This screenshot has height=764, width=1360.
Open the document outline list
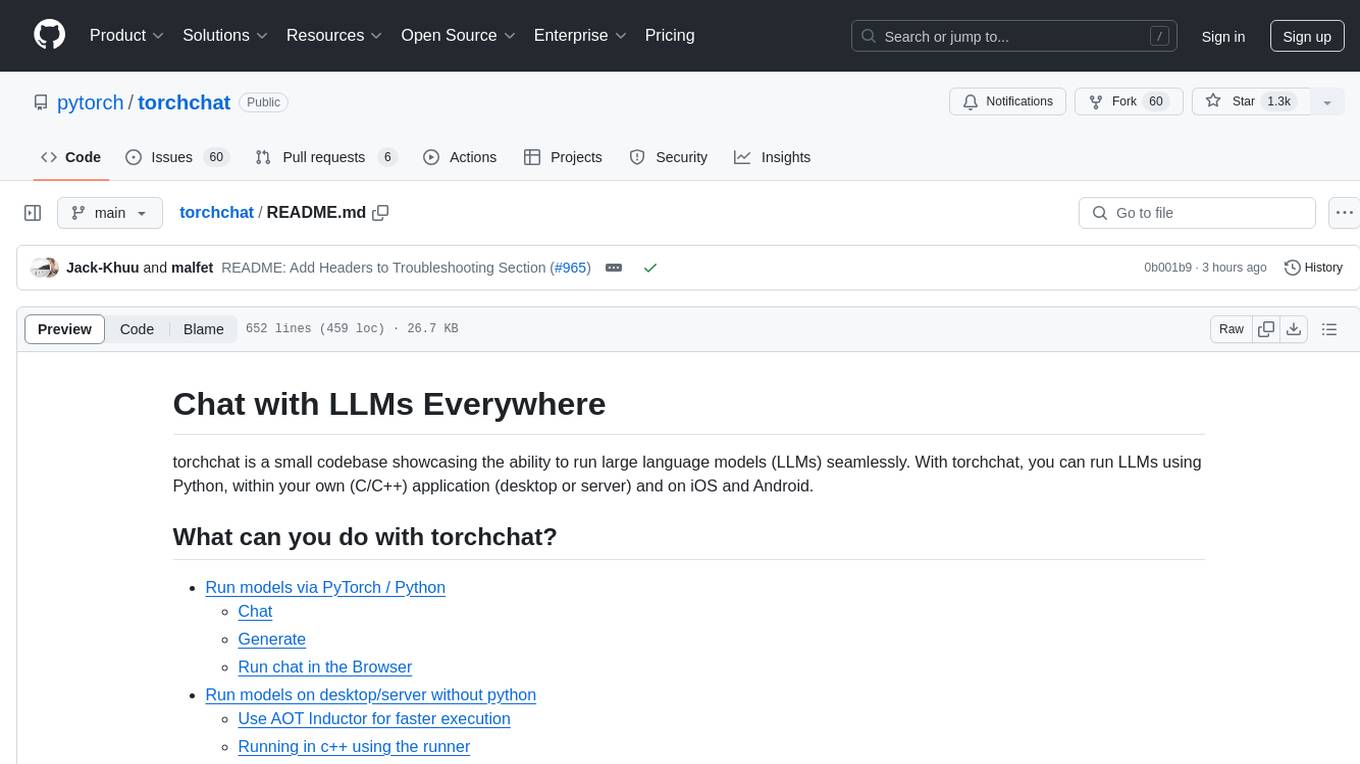(1329, 329)
